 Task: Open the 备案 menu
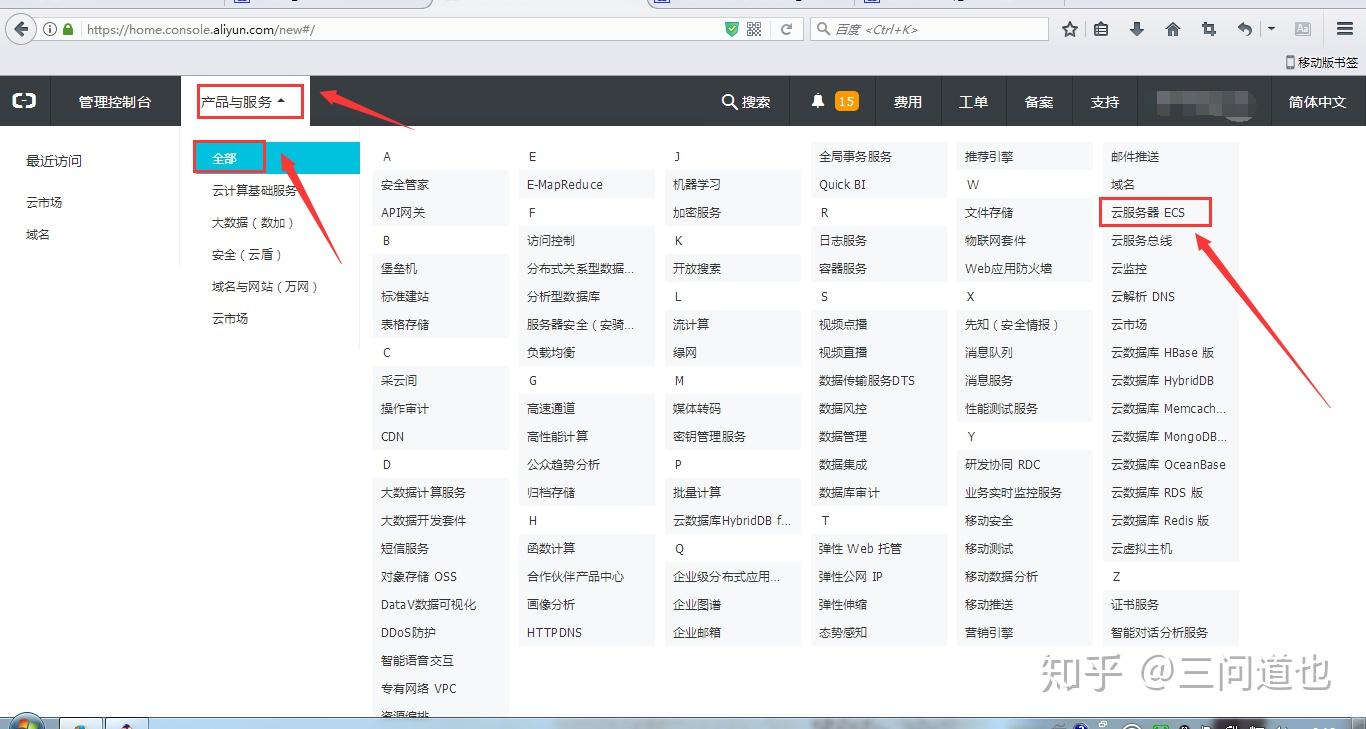1039,102
